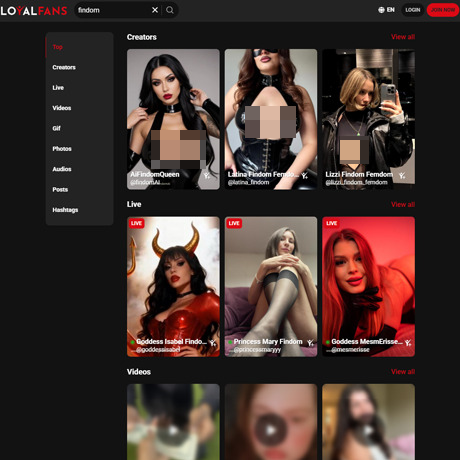
Task: Click the @latina_findom handle
Action: pos(248,182)
